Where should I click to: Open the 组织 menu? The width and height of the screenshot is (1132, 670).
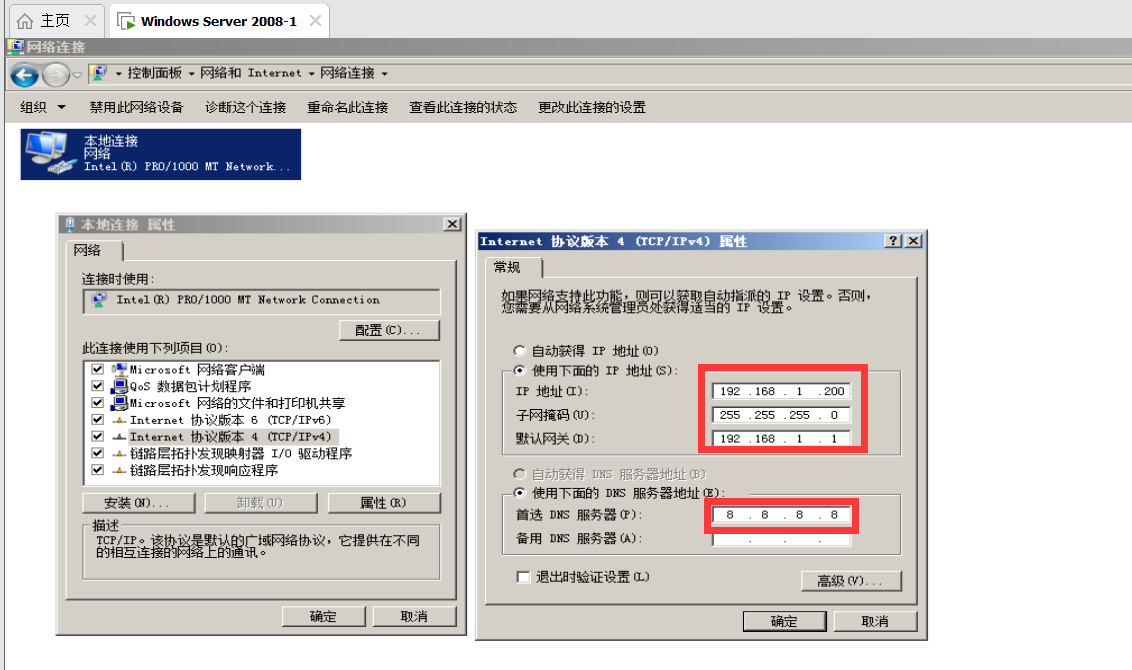[x=43, y=107]
